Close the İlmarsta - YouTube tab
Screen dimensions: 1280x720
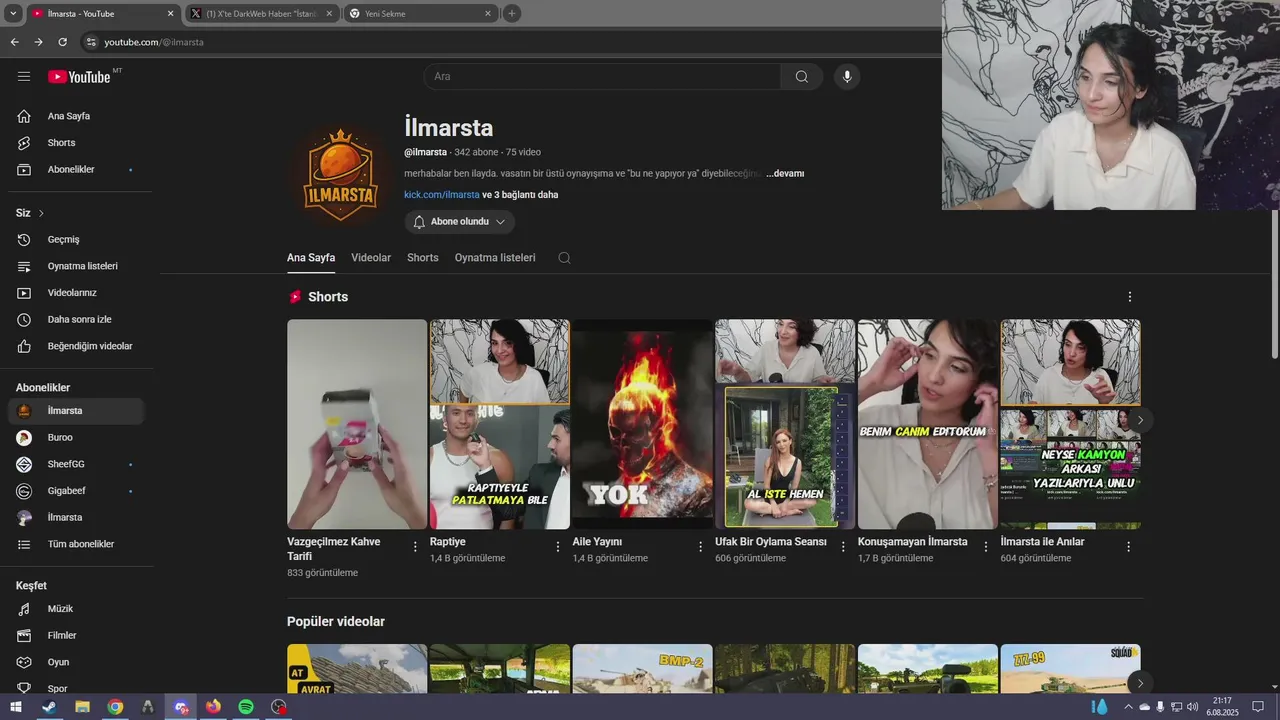tap(170, 14)
